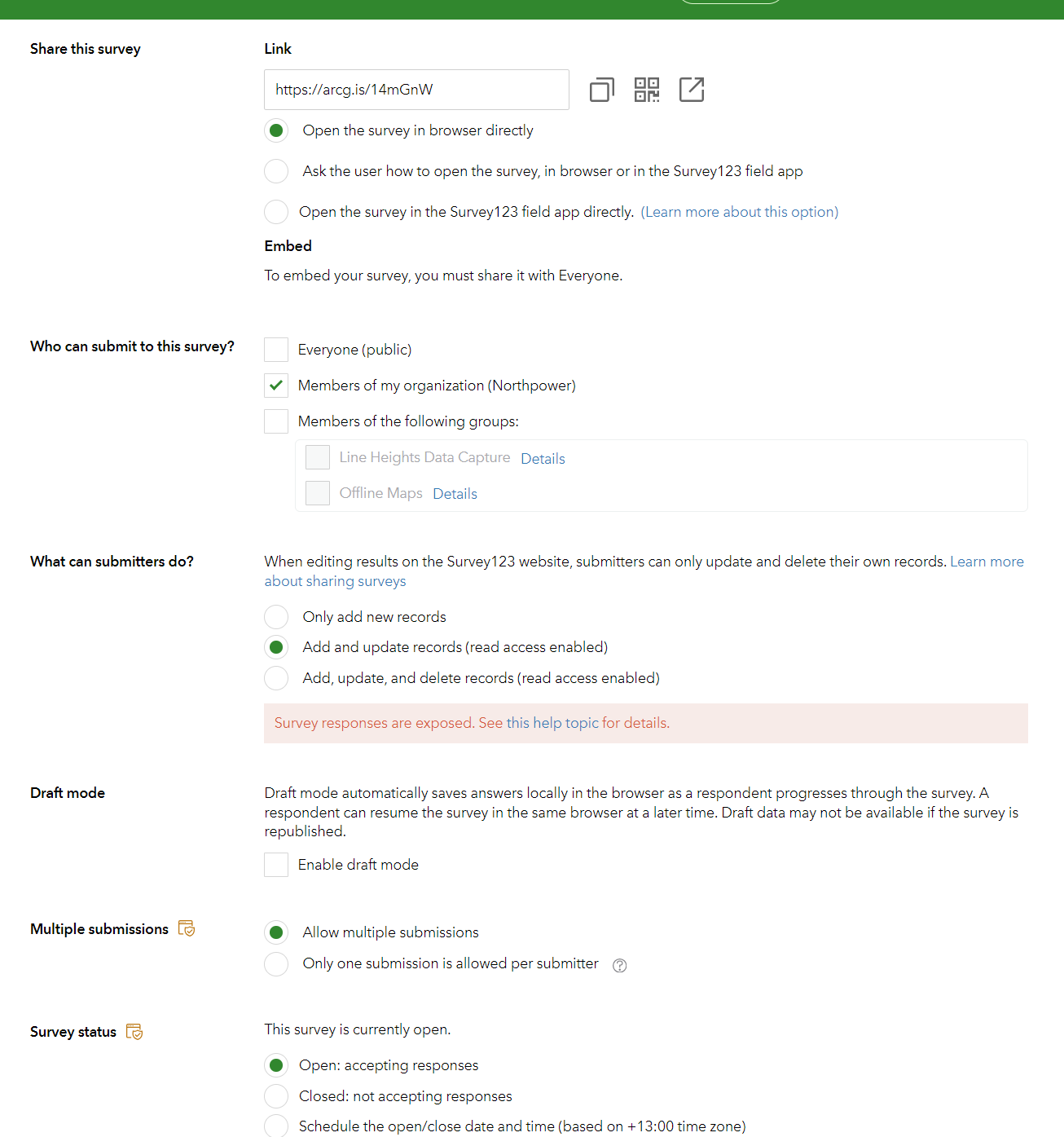Check the Line Heights Data Capture group
The width and height of the screenshot is (1064, 1137).
pyautogui.click(x=318, y=457)
